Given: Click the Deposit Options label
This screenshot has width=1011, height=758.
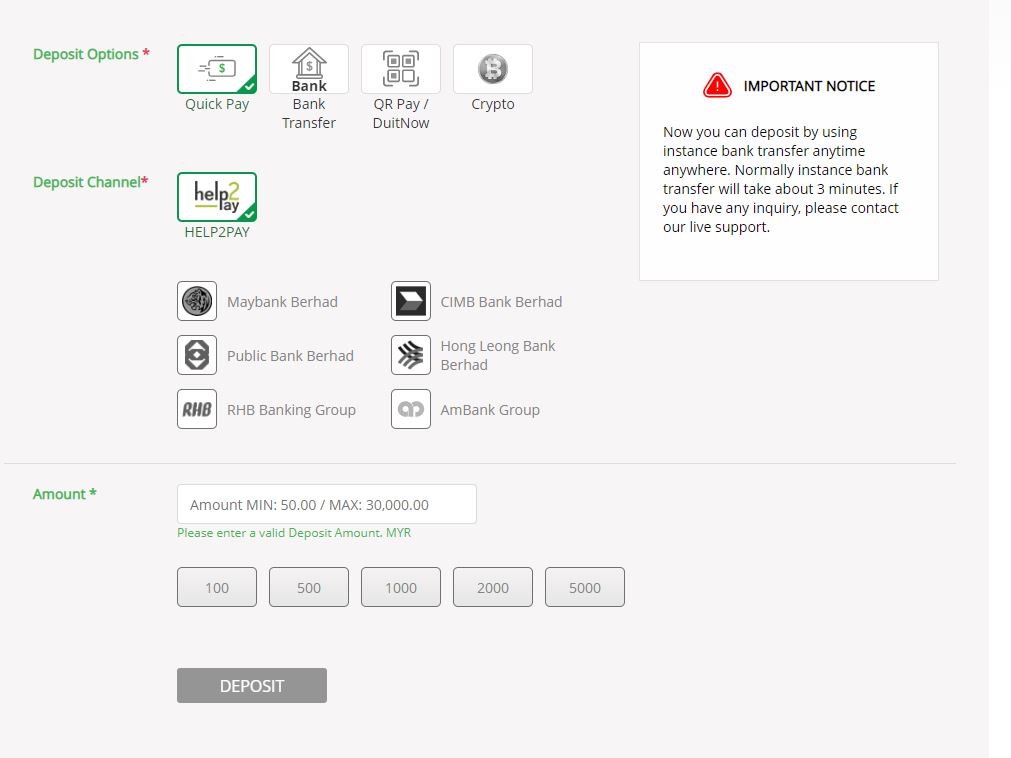Looking at the screenshot, I should coord(91,54).
